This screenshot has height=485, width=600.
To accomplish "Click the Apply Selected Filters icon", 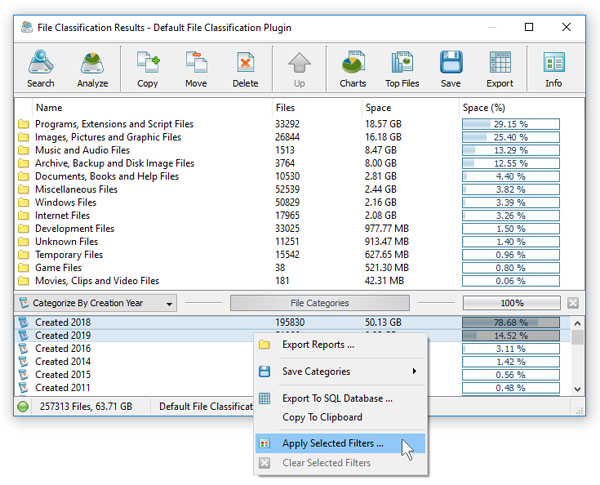I will [x=264, y=444].
